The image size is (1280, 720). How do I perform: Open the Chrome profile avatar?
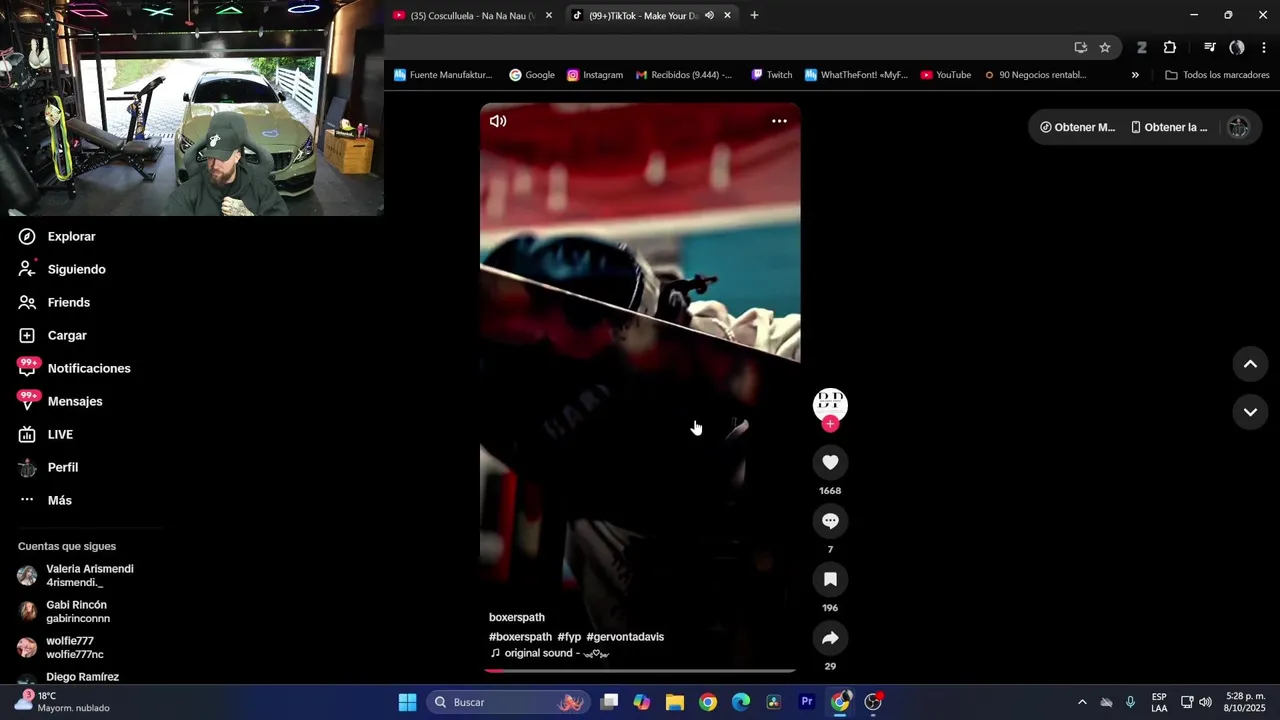click(1237, 48)
